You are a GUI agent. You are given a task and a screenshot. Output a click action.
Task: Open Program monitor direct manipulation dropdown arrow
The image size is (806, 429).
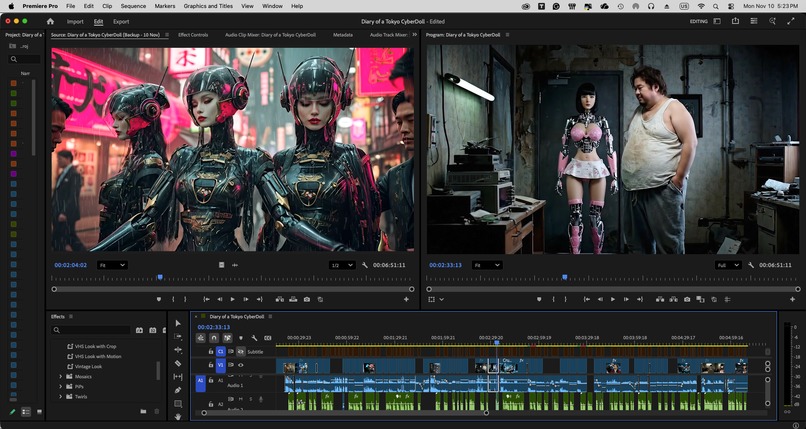[x=442, y=299]
